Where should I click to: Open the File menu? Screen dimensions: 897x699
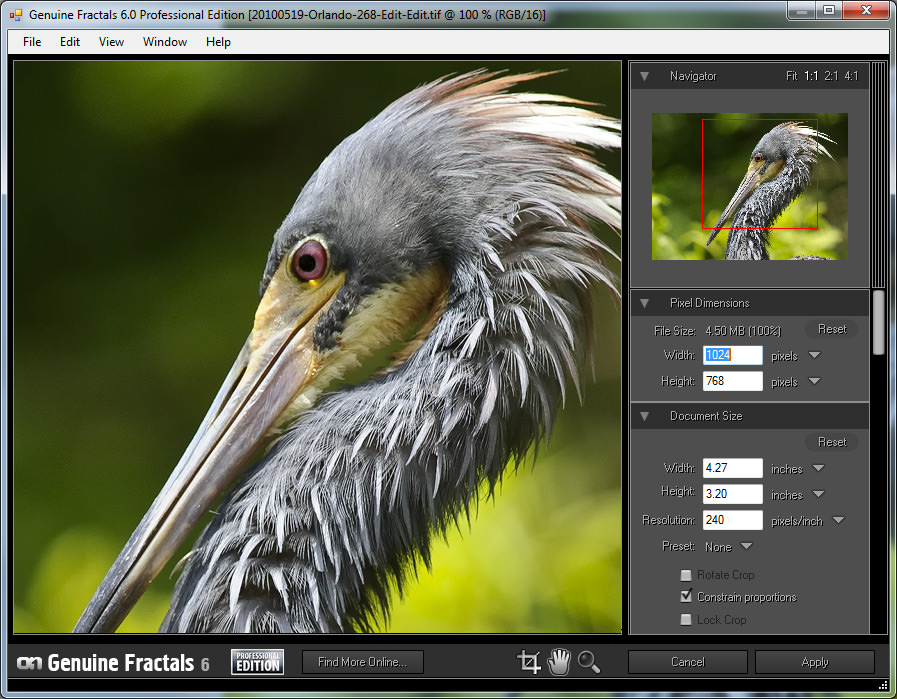32,42
